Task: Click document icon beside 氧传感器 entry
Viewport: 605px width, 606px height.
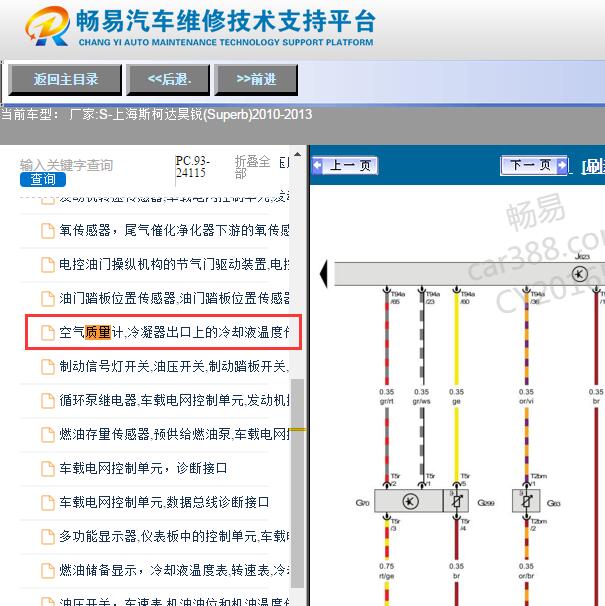Action: pyautogui.click(x=48, y=231)
